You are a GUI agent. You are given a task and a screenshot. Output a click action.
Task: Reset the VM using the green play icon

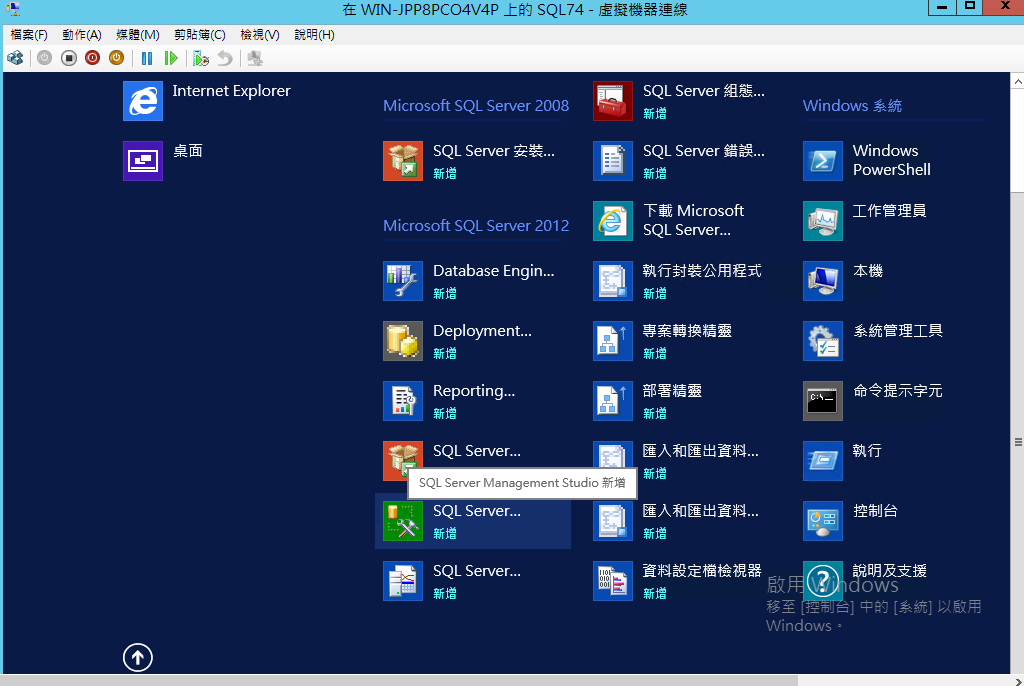pyautogui.click(x=171, y=58)
